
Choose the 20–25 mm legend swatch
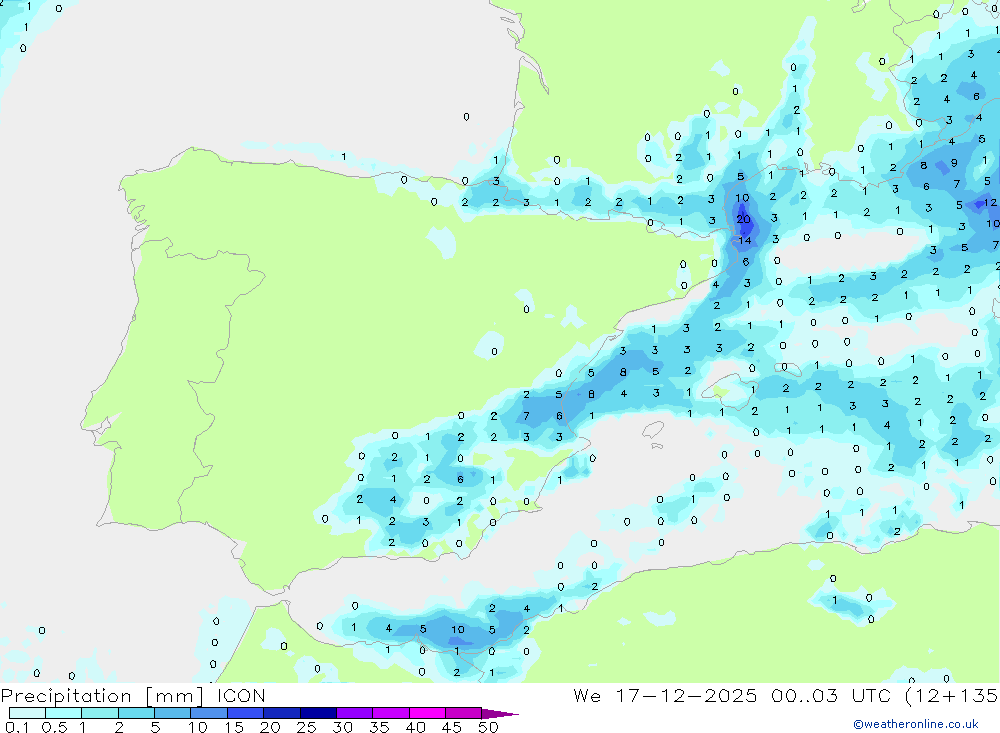282,713
